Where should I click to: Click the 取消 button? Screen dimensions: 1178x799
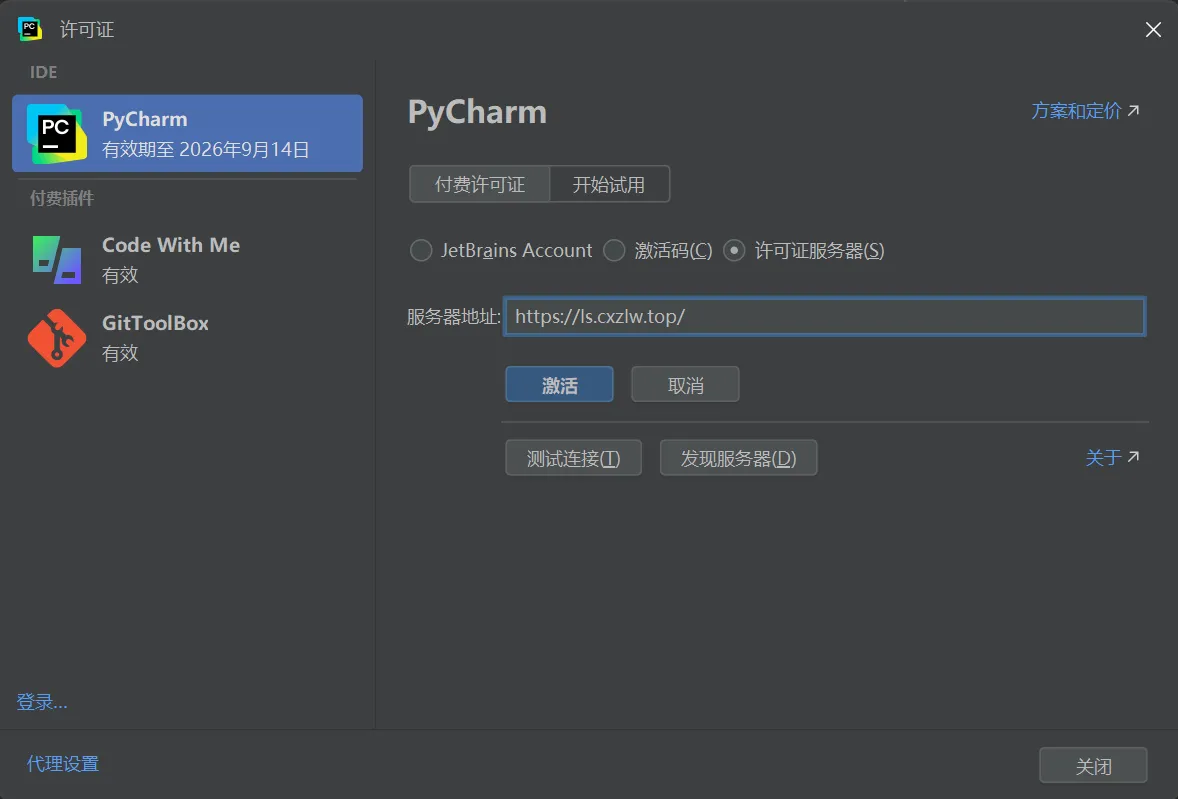pyautogui.click(x=685, y=384)
